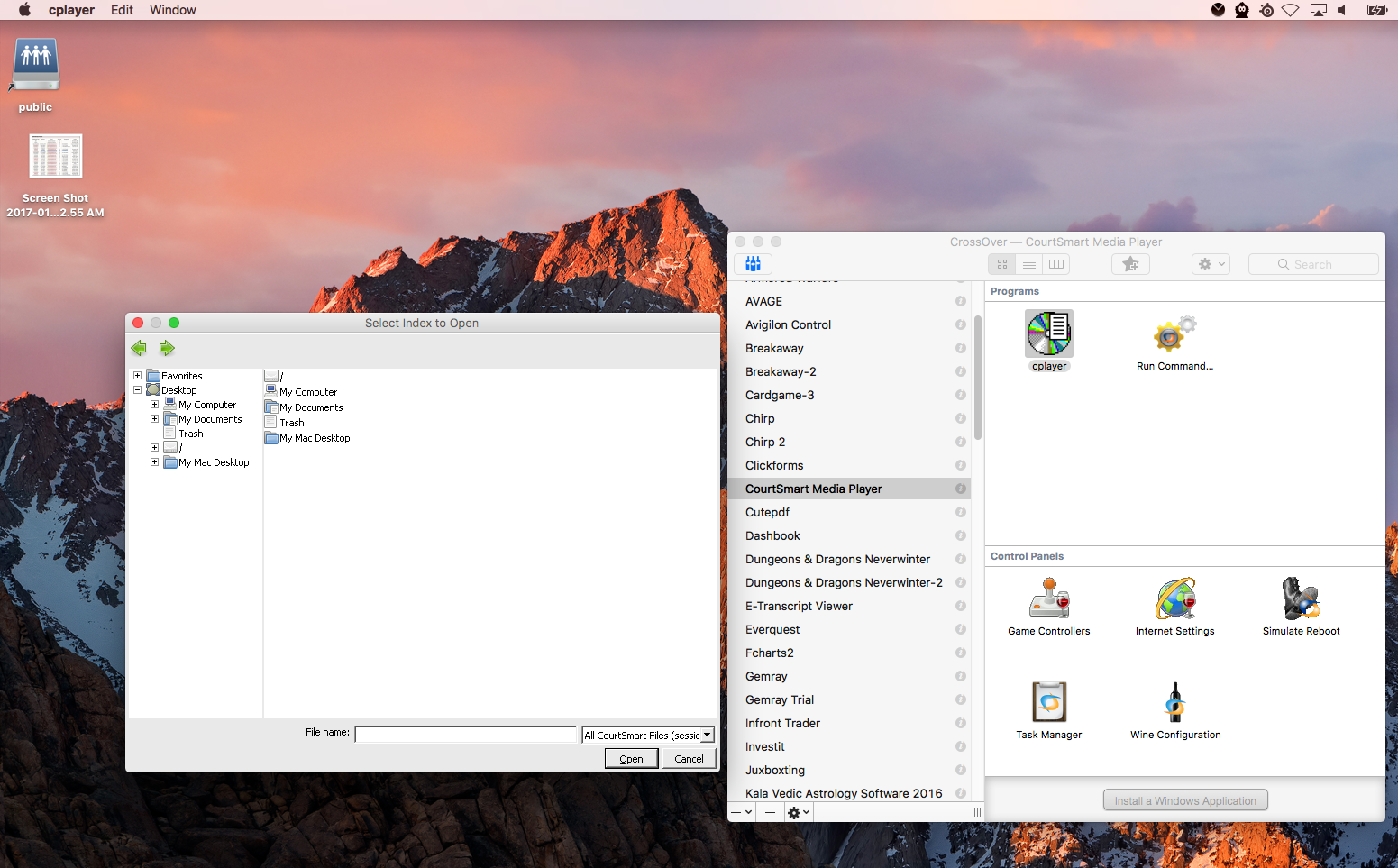Open the add bottle plus dropdown
The height and width of the screenshot is (868, 1398).
coord(742,812)
